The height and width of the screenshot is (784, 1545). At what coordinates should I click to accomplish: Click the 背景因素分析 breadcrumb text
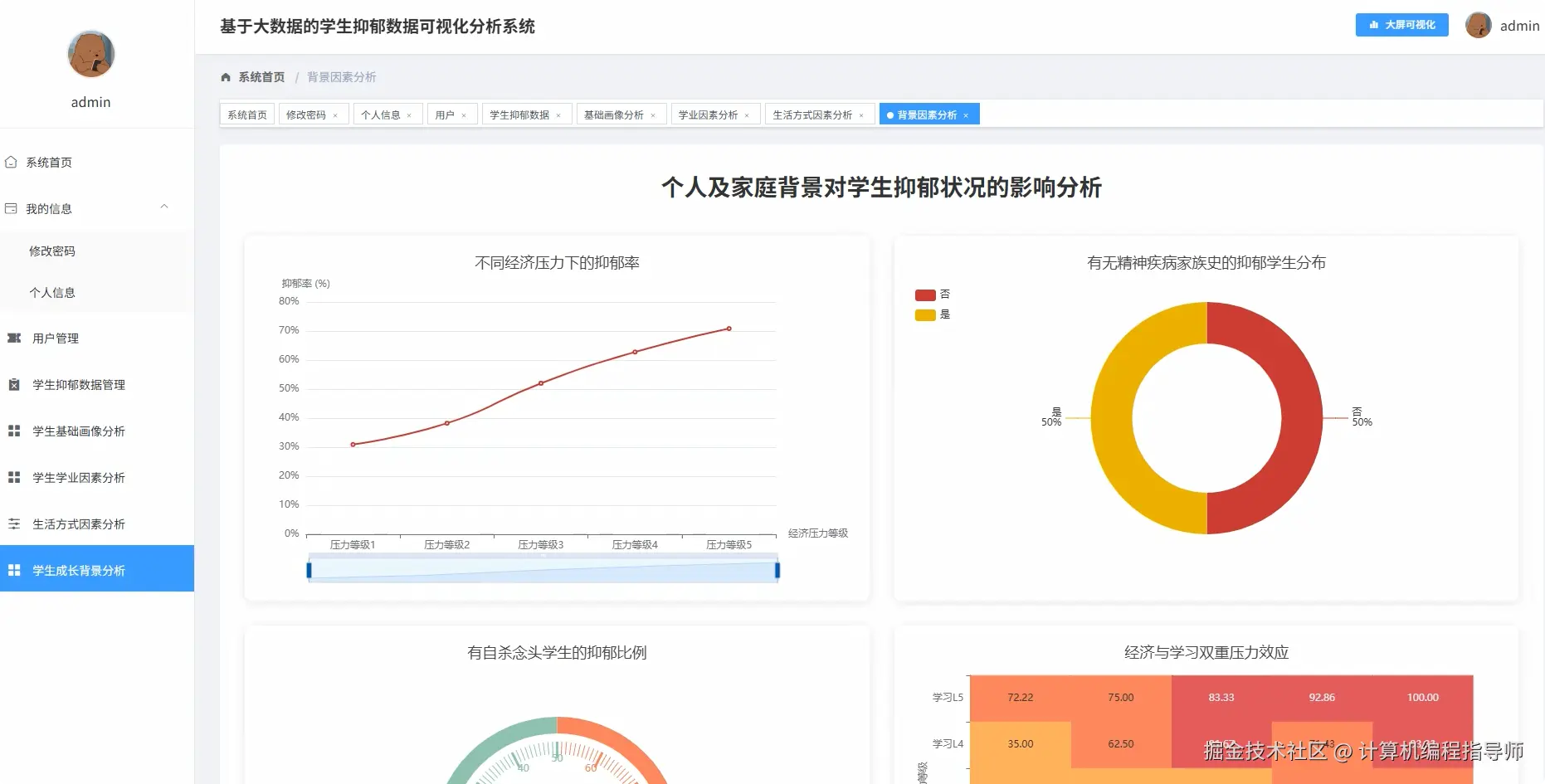click(342, 77)
